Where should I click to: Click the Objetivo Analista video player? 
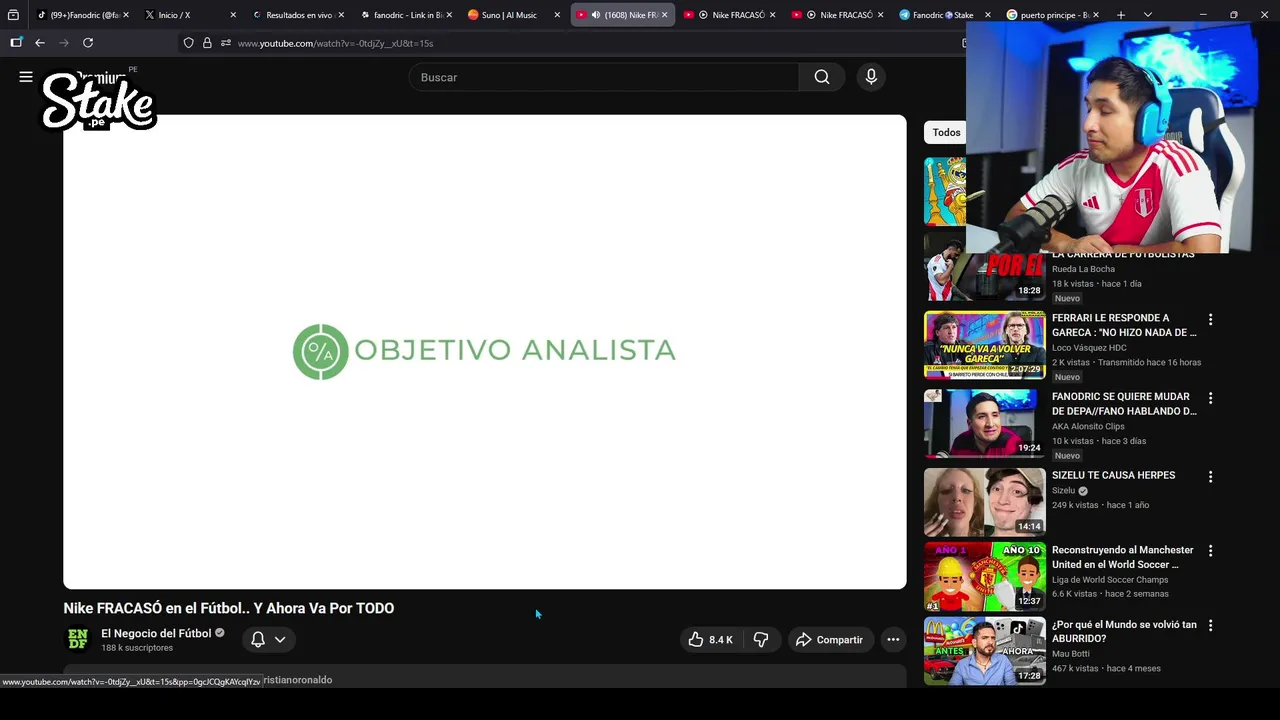tap(485, 352)
